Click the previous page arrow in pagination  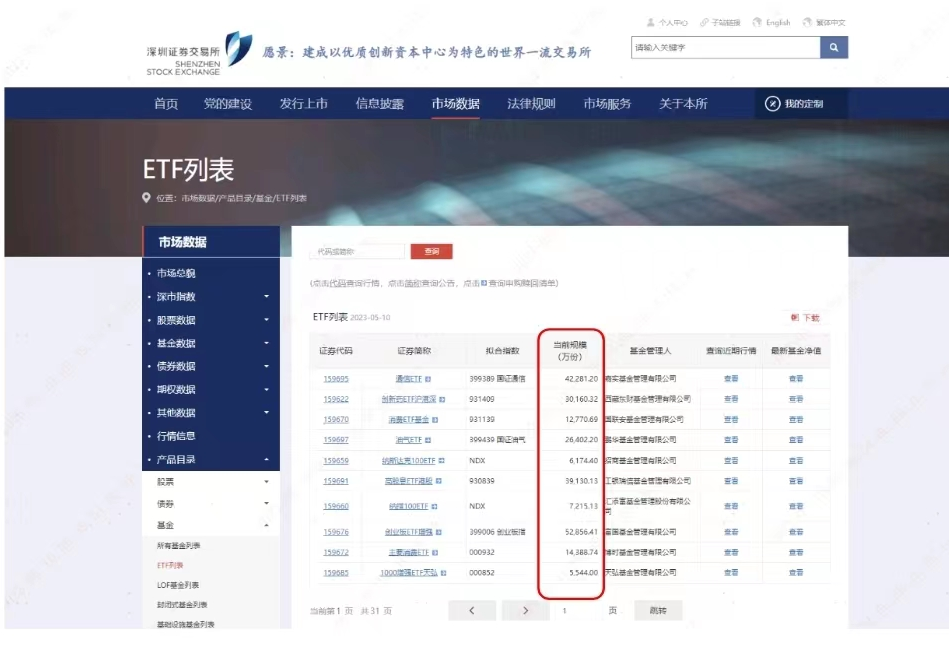point(471,609)
